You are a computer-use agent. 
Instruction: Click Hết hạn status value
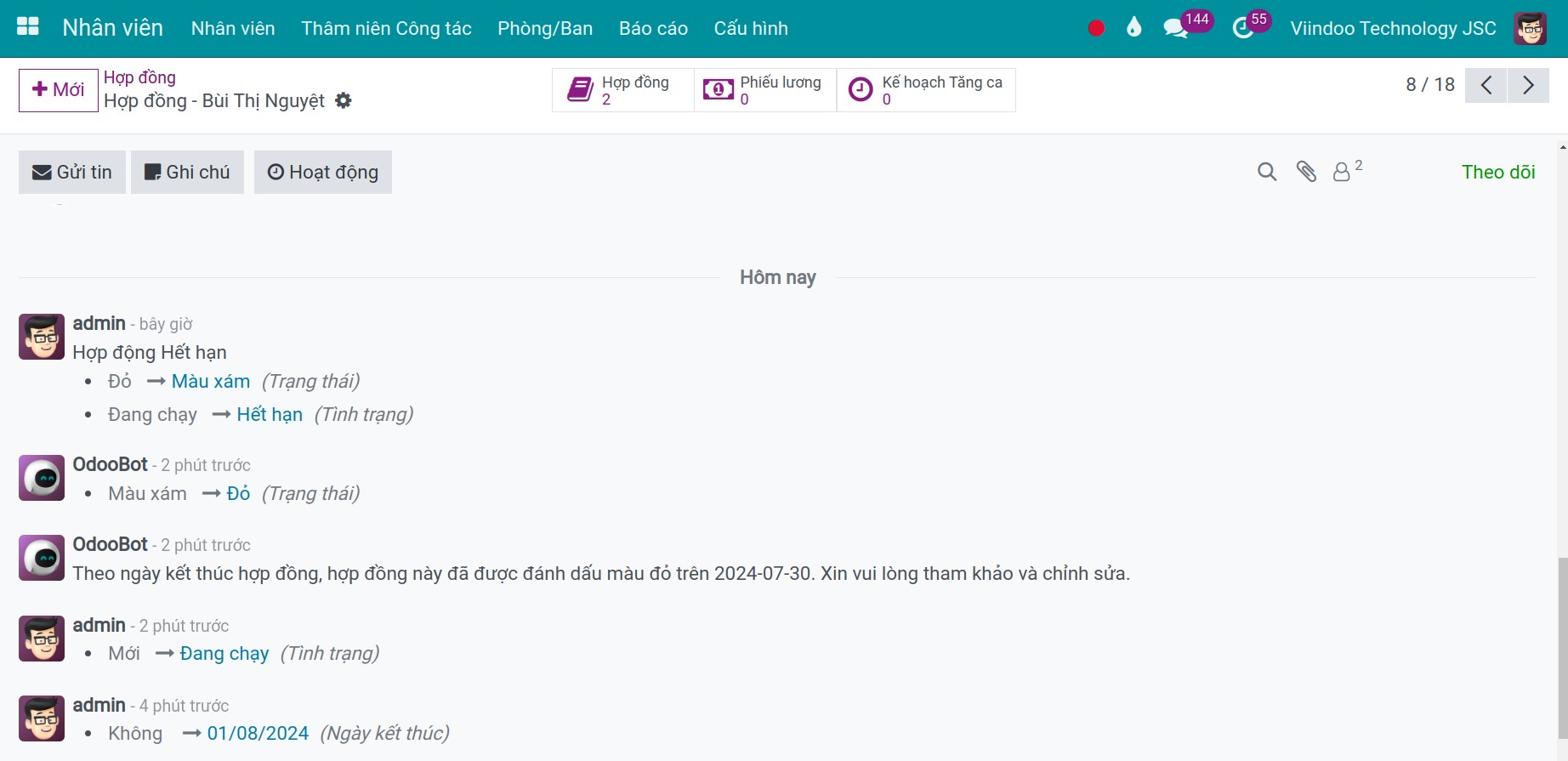[270, 414]
